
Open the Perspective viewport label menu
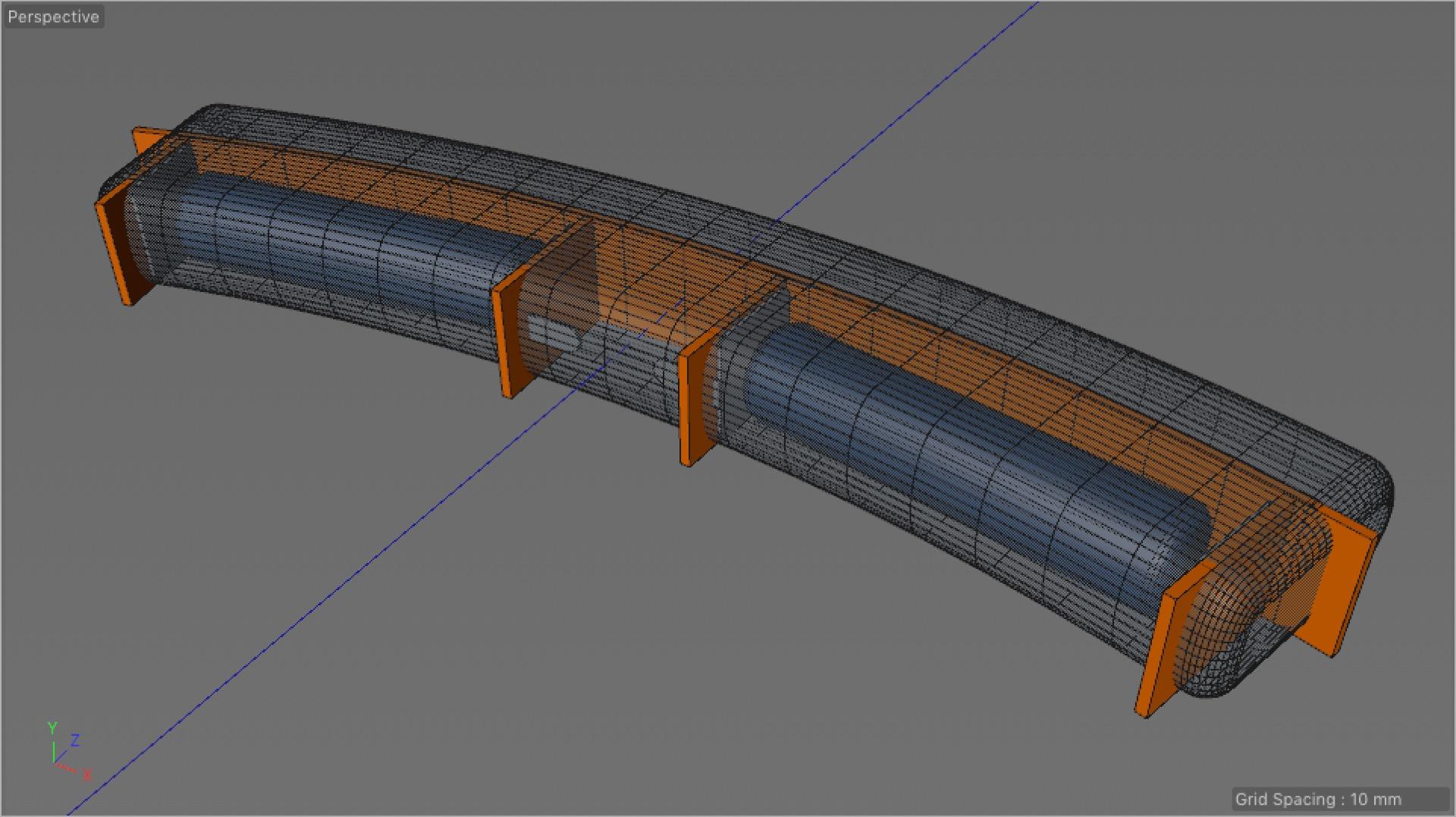[53, 17]
